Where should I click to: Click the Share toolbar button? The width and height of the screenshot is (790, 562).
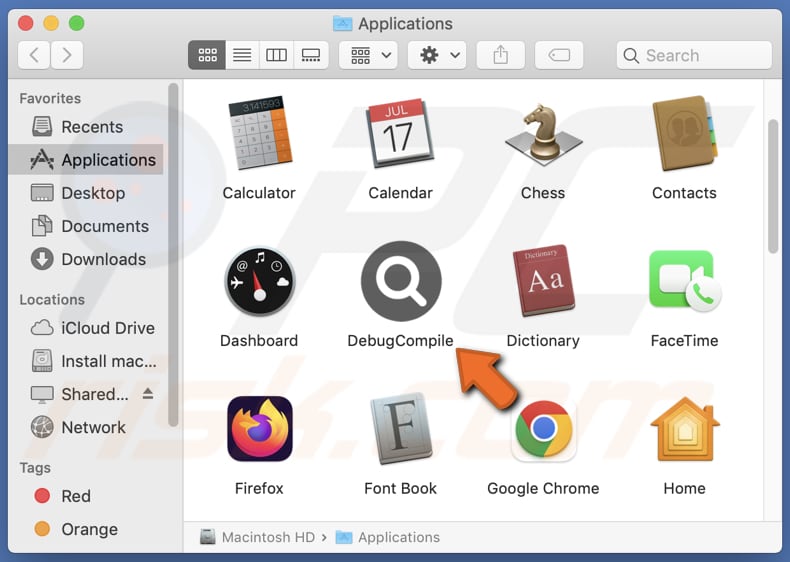pos(501,55)
